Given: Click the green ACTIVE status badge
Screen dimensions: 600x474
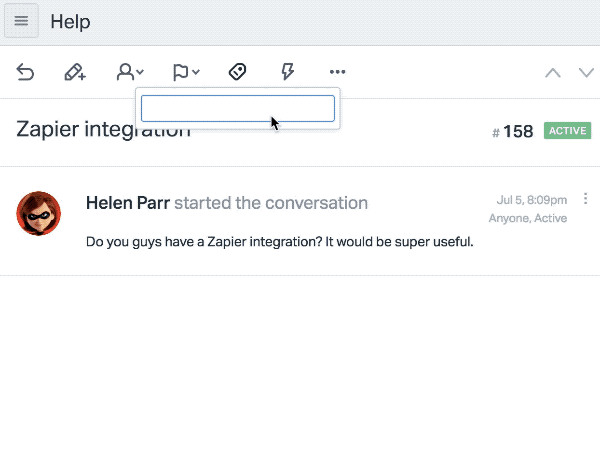Looking at the screenshot, I should tap(567, 131).
